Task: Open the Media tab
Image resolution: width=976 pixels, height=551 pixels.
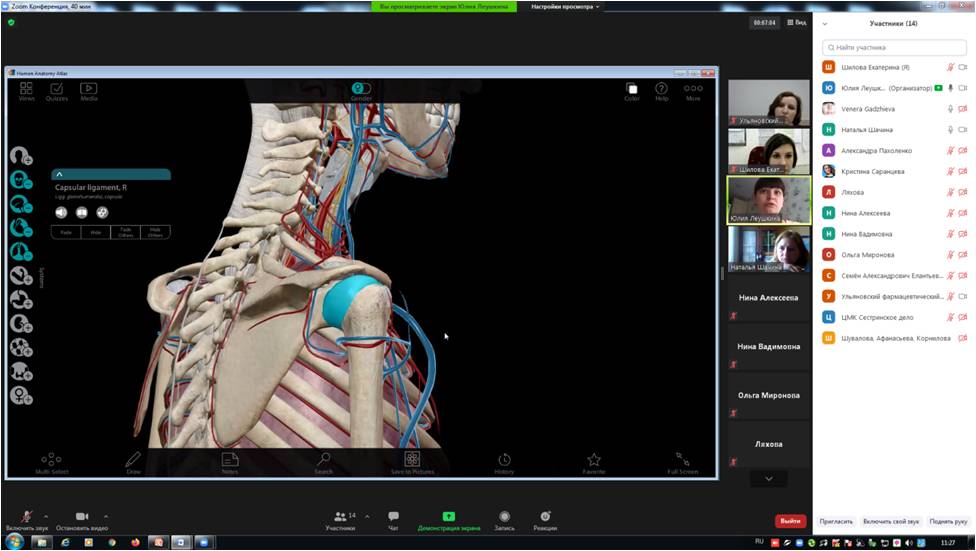Action: click(89, 91)
